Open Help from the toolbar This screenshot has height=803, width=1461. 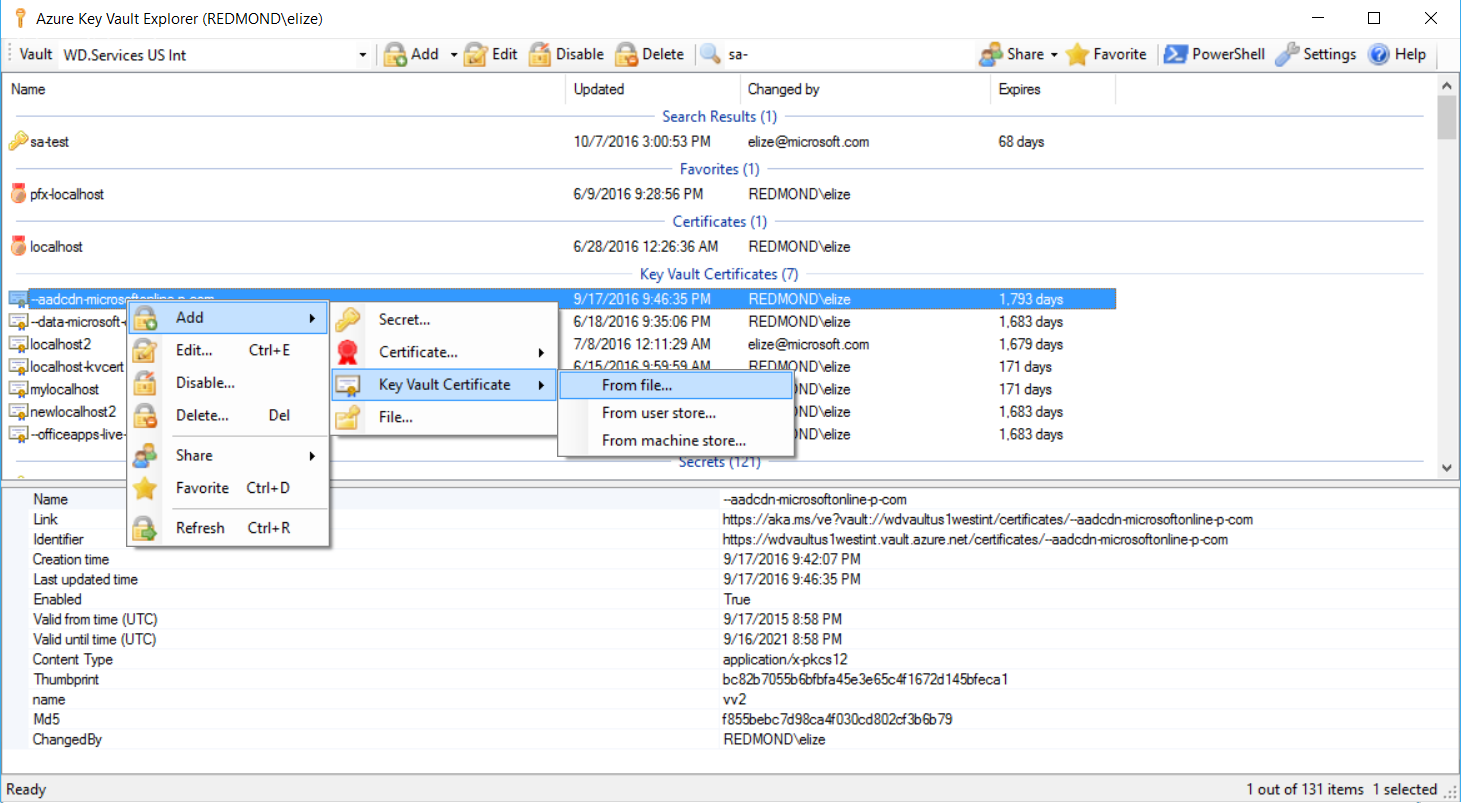(1396, 54)
